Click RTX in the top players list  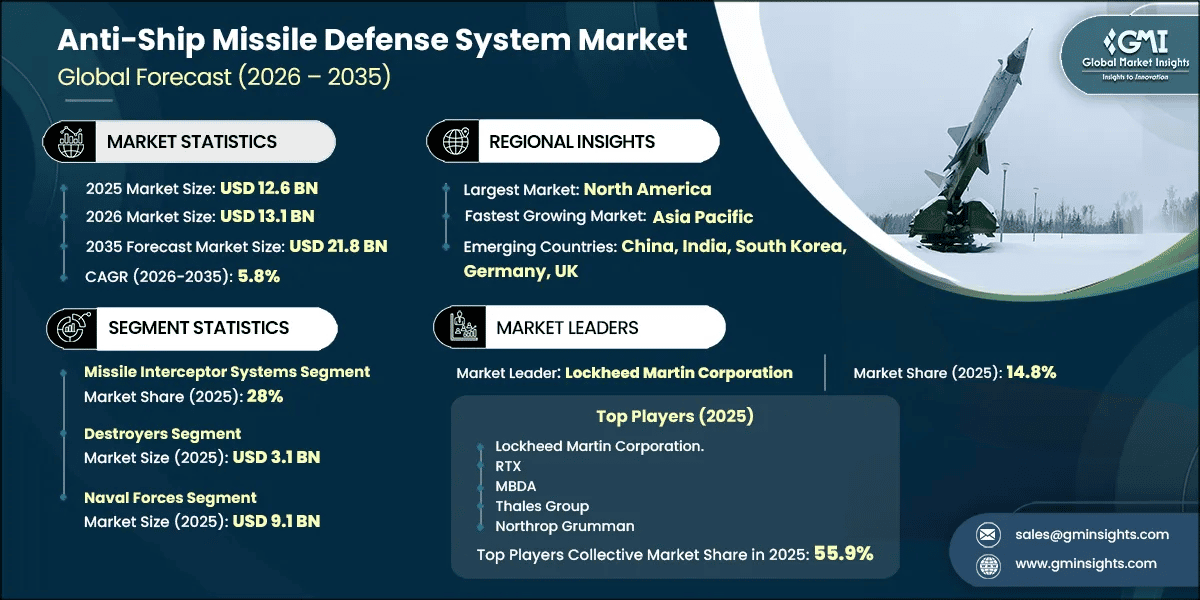(508, 466)
